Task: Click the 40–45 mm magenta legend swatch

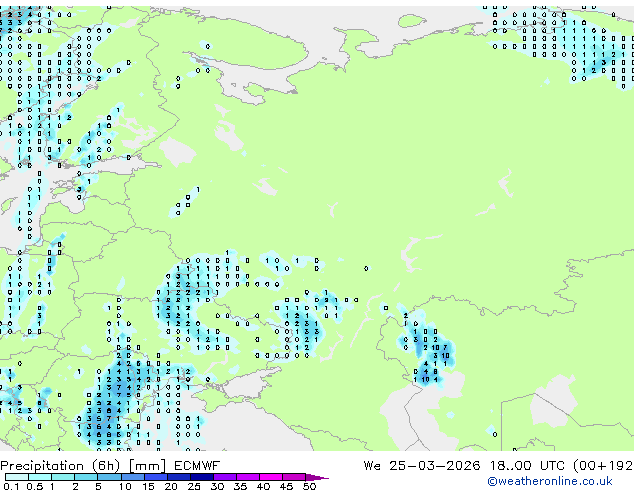Action: point(271,477)
